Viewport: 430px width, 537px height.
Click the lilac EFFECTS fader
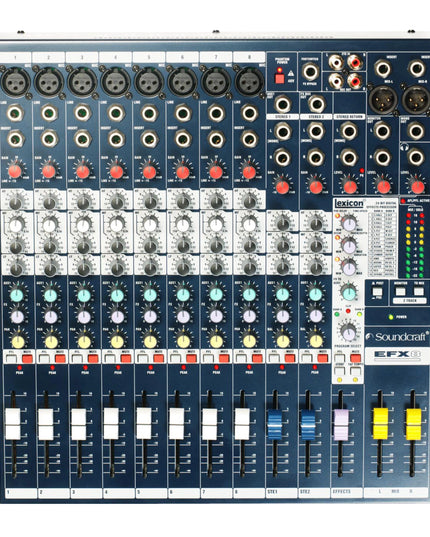click(341, 425)
